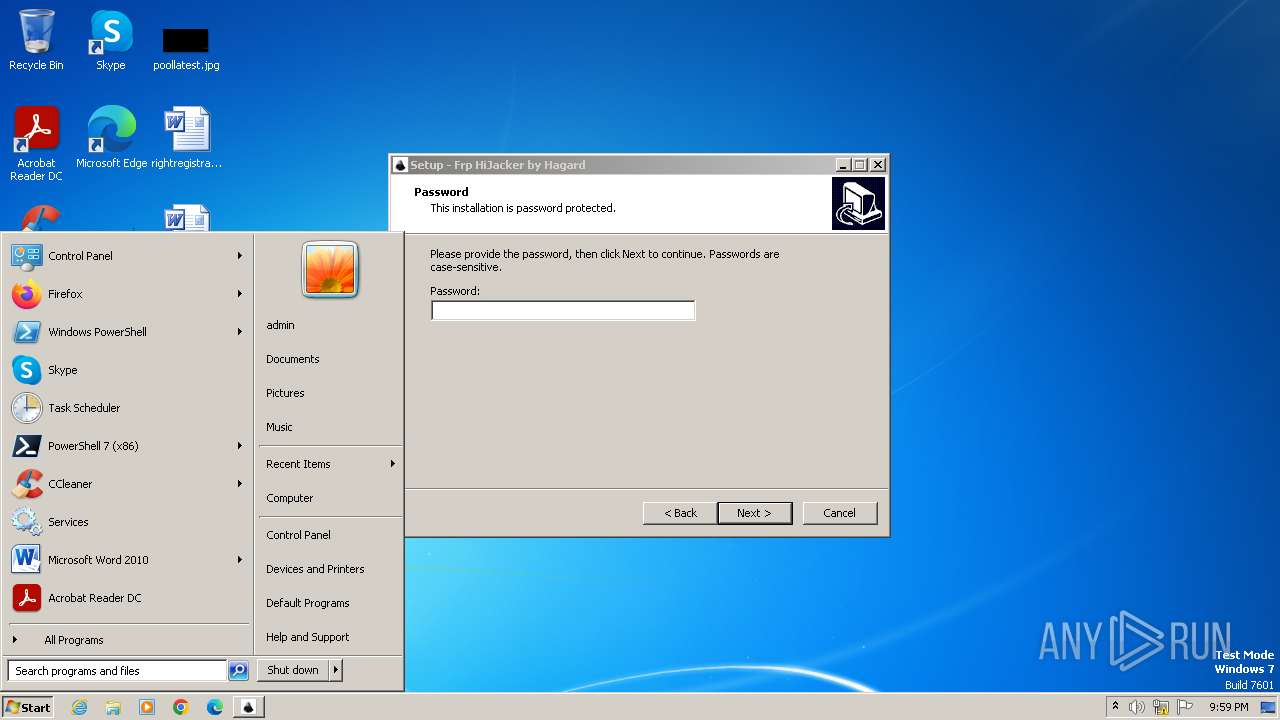This screenshot has height=720, width=1280.
Task: Click the user account flower picture
Action: [x=330, y=270]
